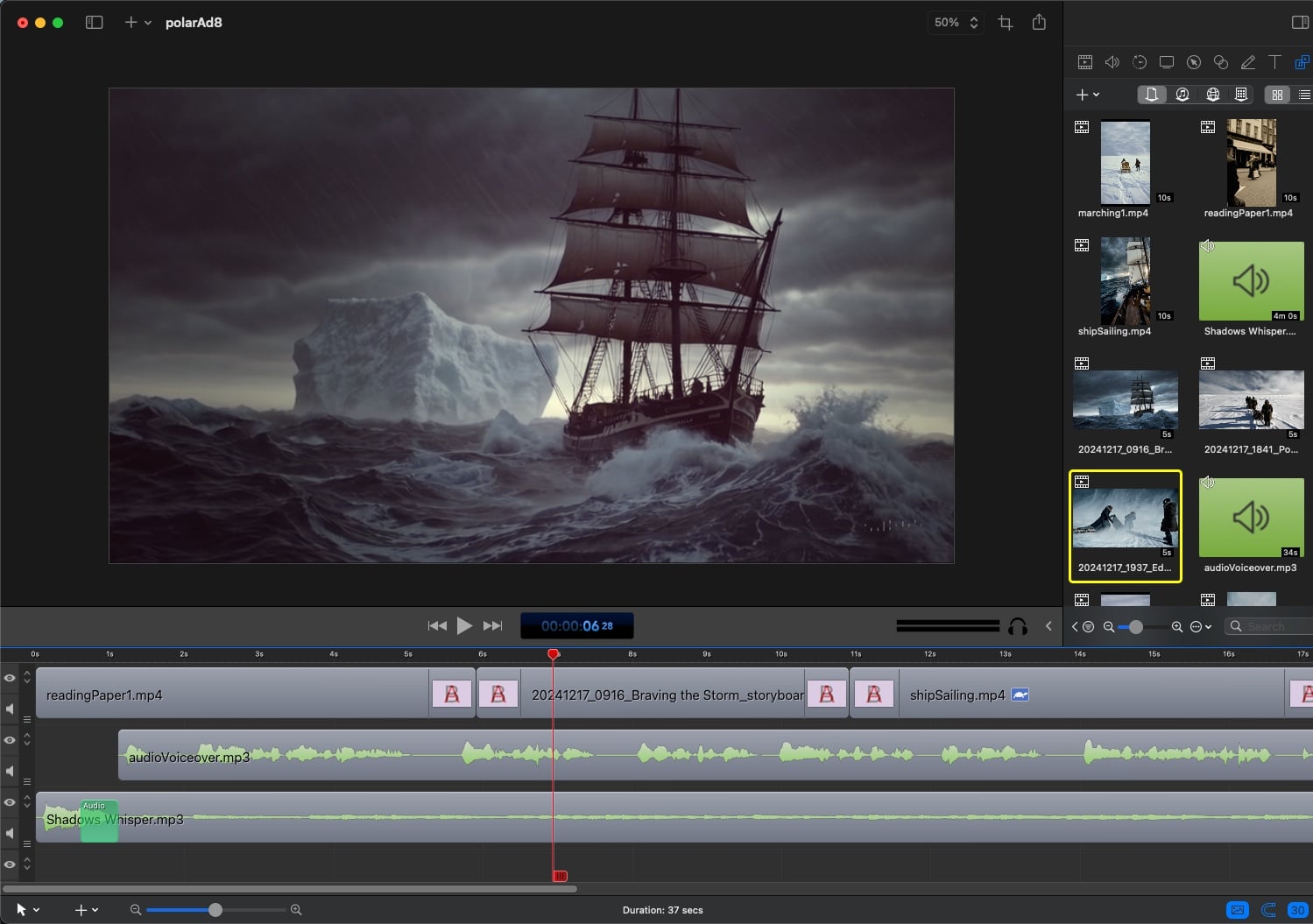This screenshot has height=924, width=1313.
Task: Switch media browser to list view
Action: pos(1303,95)
